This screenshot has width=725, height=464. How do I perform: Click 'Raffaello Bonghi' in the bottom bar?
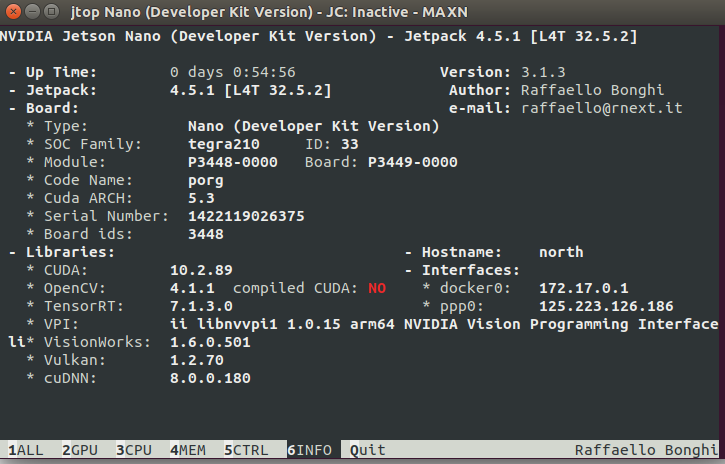646,450
